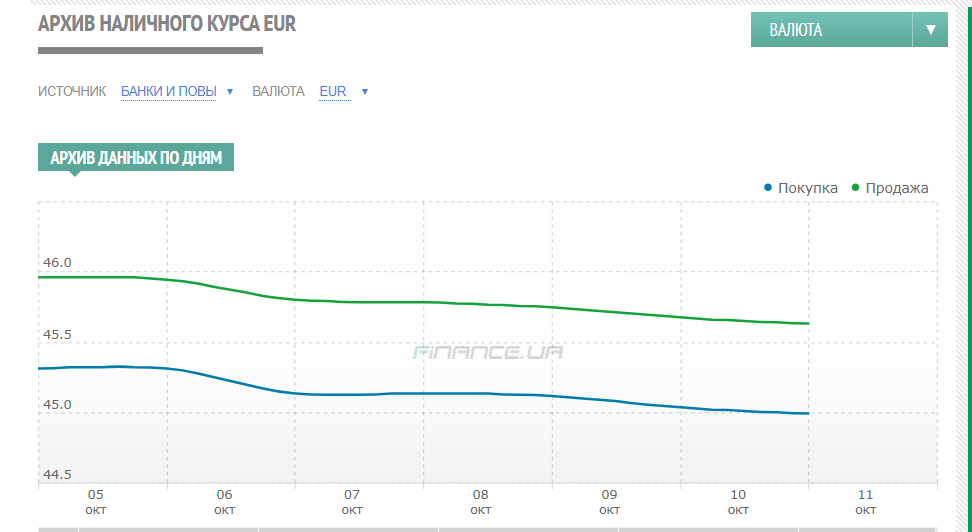Click the green Продажа line on chart
This screenshot has width=972, height=532.
(423, 302)
